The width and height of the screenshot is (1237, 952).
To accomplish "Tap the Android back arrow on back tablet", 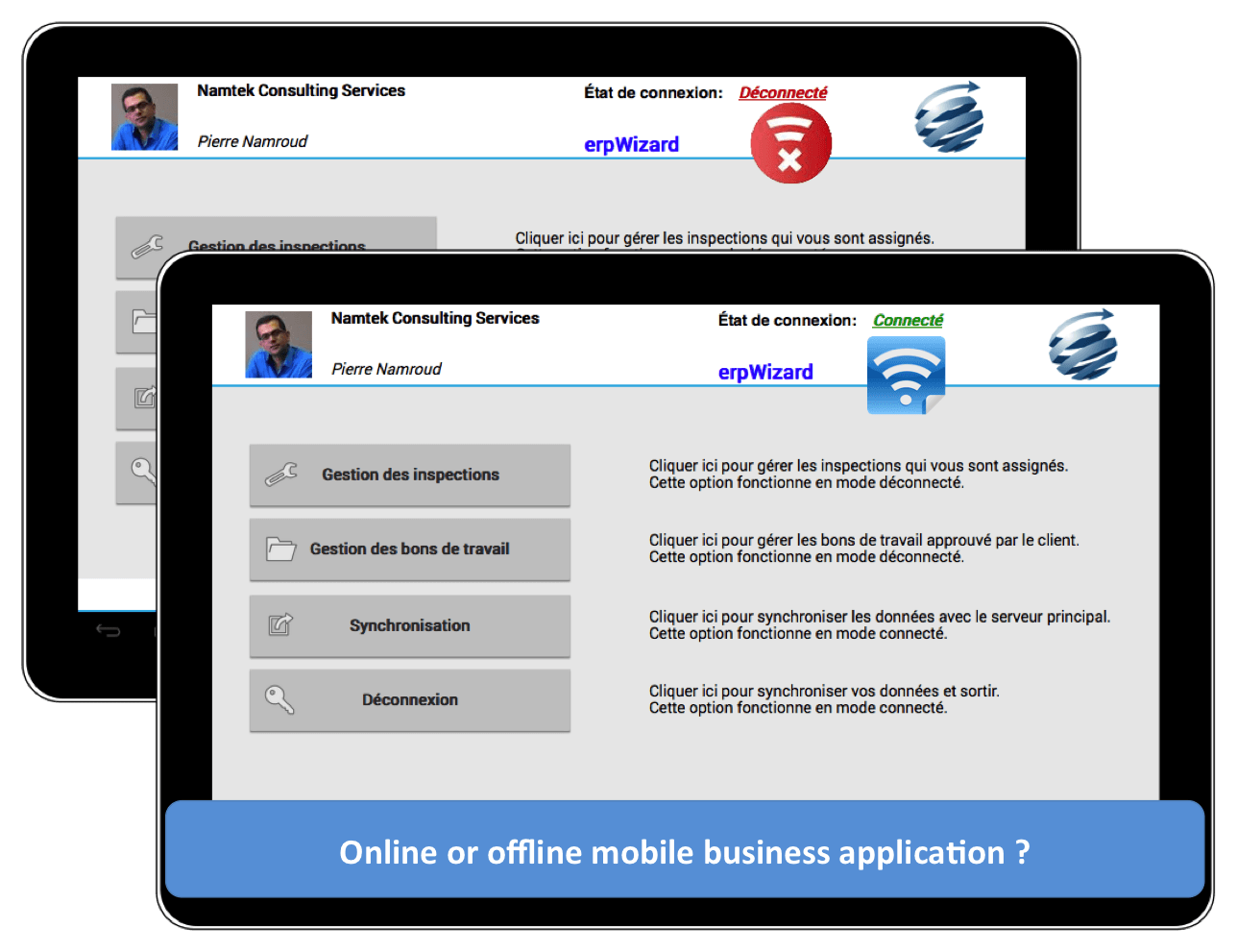I will click(108, 630).
